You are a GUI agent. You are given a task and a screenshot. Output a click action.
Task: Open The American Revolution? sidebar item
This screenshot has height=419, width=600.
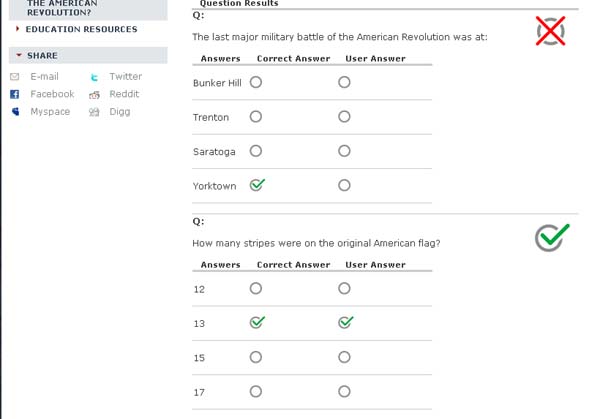62,8
